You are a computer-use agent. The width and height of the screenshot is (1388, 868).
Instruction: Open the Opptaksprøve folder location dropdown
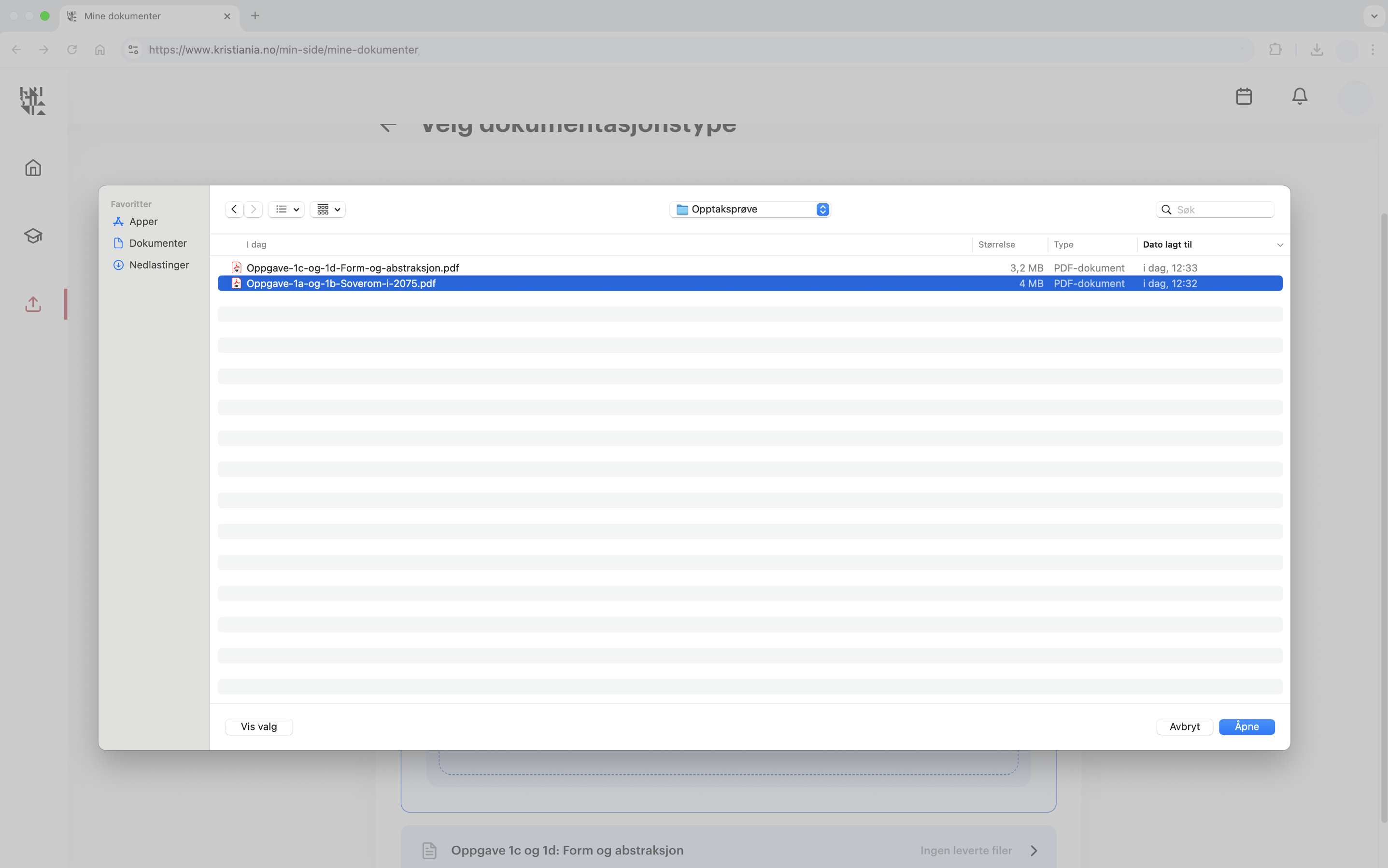(x=750, y=209)
